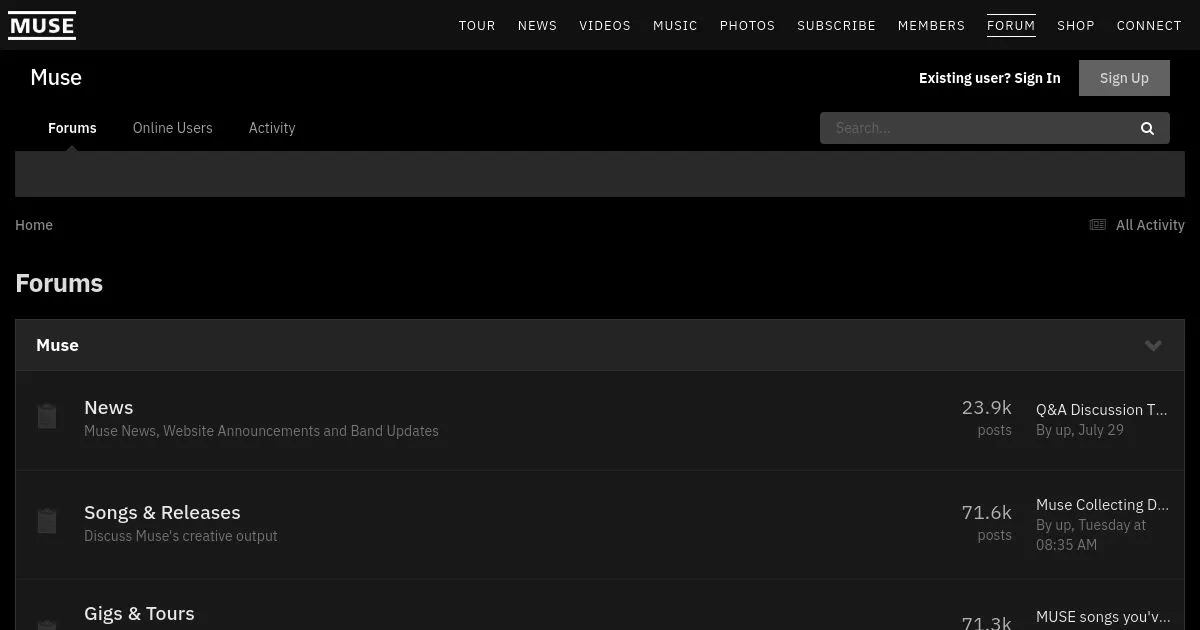Click the Home breadcrumb link
Image resolution: width=1200 pixels, height=630 pixels.
tap(34, 225)
